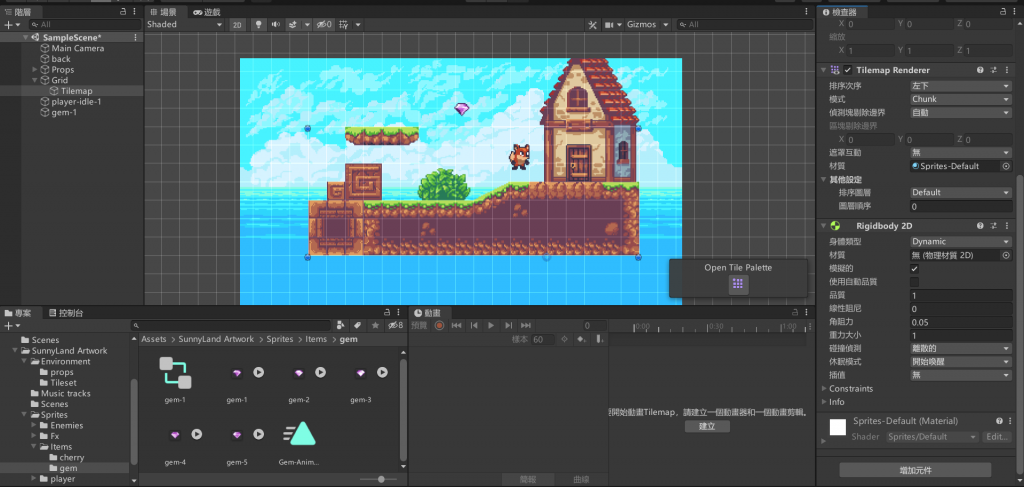Toggle 模擬的 simulated checkbox
This screenshot has width=1024, height=487.
914,268
